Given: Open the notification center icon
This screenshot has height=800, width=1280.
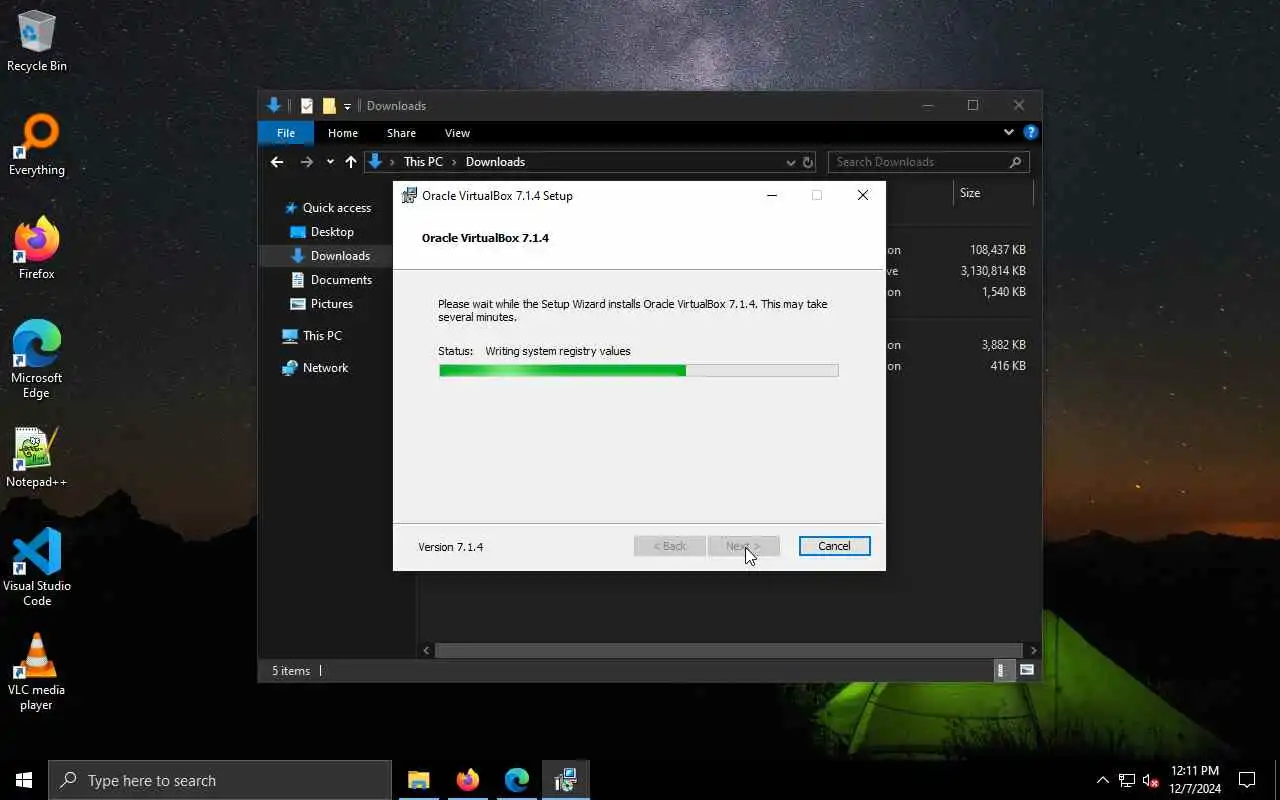Looking at the screenshot, I should coord(1247,780).
